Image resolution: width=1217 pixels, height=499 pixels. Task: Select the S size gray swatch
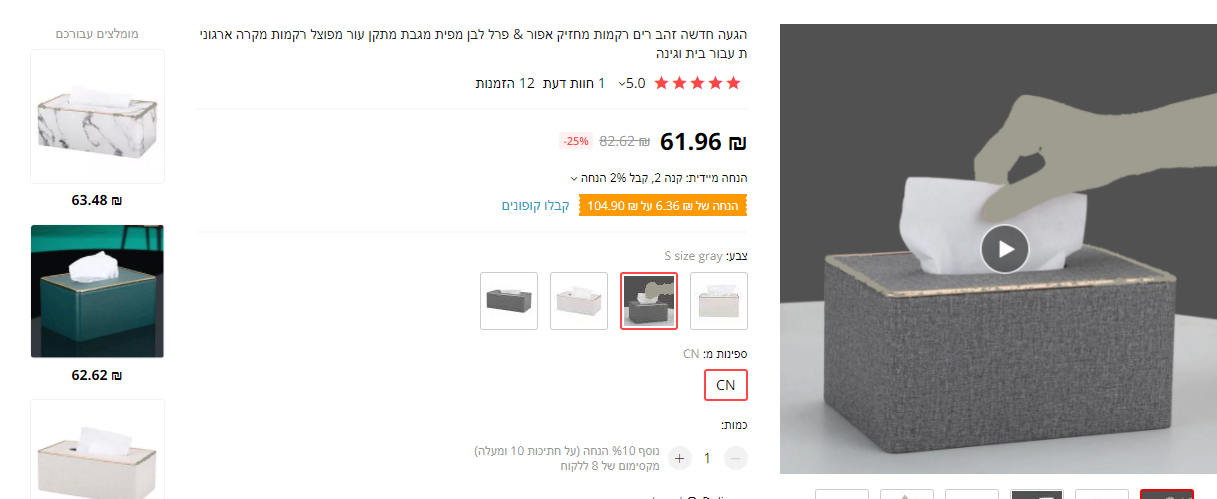click(x=649, y=300)
